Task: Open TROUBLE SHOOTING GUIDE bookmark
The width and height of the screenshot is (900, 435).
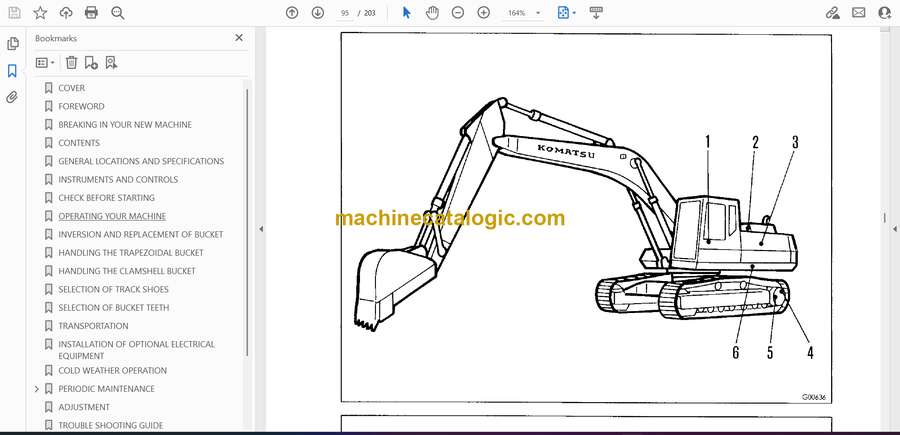Action: pos(111,426)
